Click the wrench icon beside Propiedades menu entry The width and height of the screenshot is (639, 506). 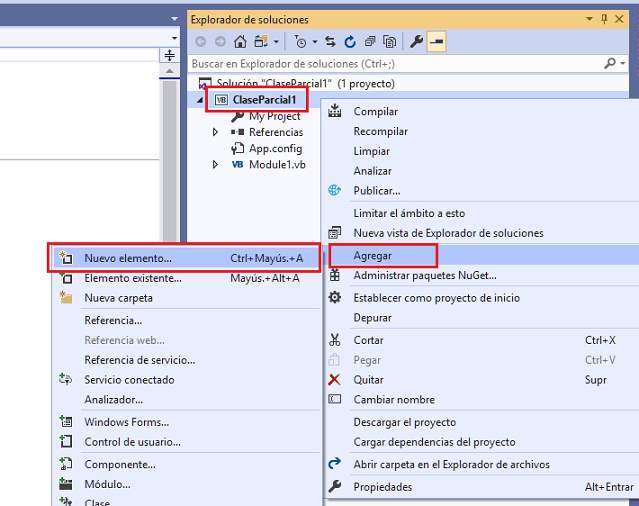tap(335, 486)
